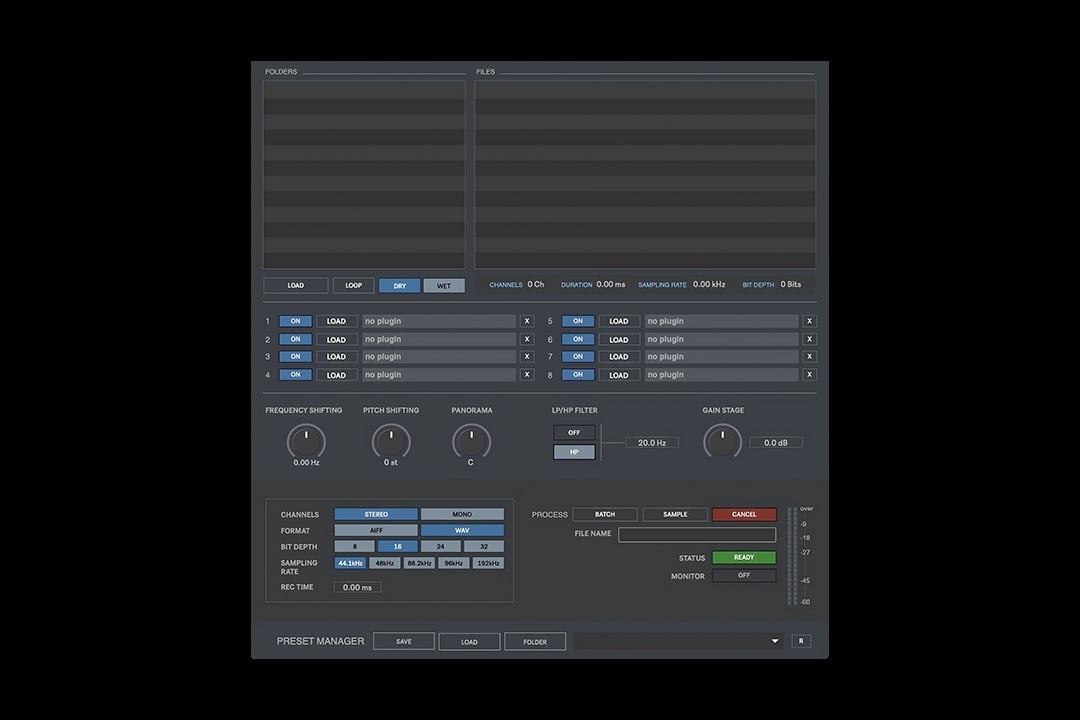
Task: Load a plugin into slot 5
Action: (619, 321)
